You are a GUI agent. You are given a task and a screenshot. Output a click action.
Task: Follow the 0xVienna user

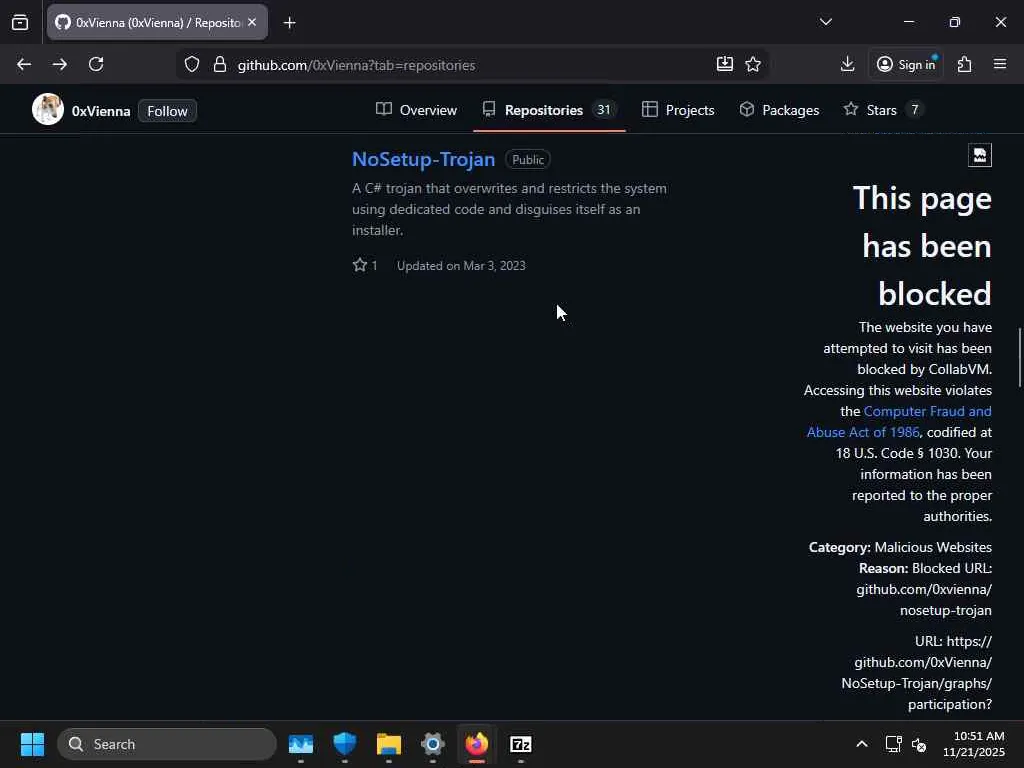167,111
